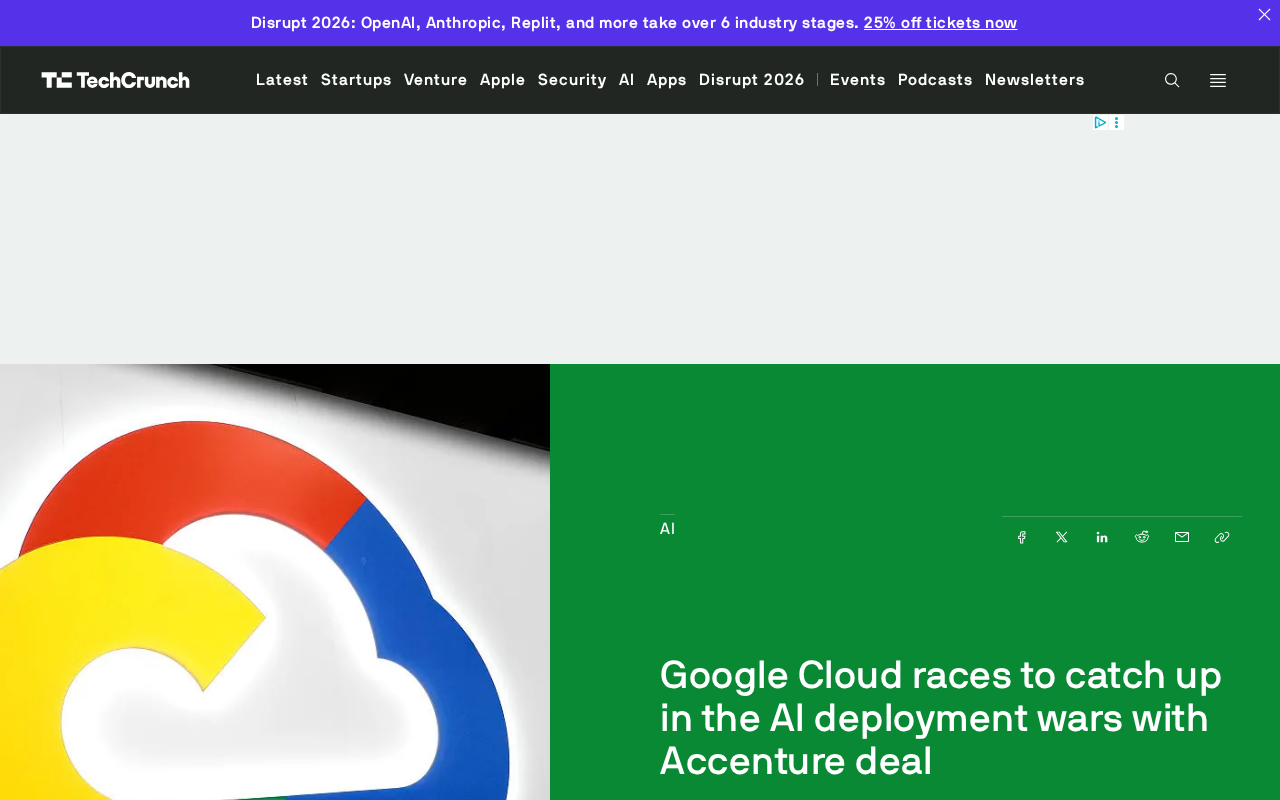Go to the Latest section
1280x800 pixels.
coord(282,80)
